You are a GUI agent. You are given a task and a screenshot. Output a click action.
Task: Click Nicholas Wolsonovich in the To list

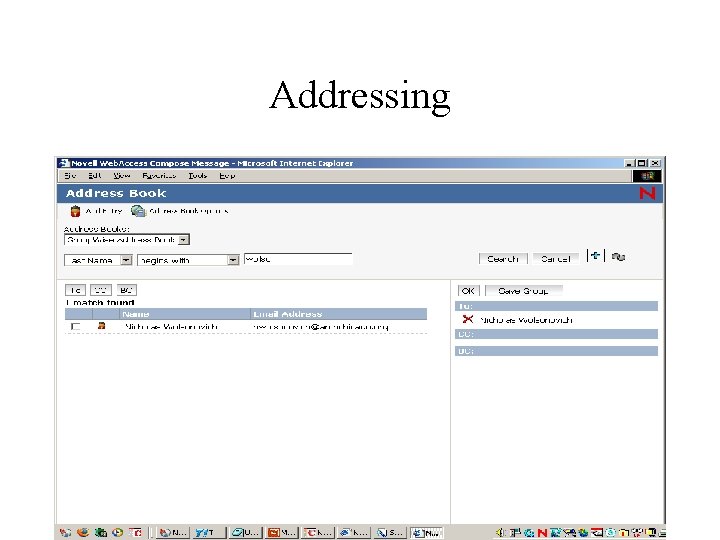tap(526, 320)
